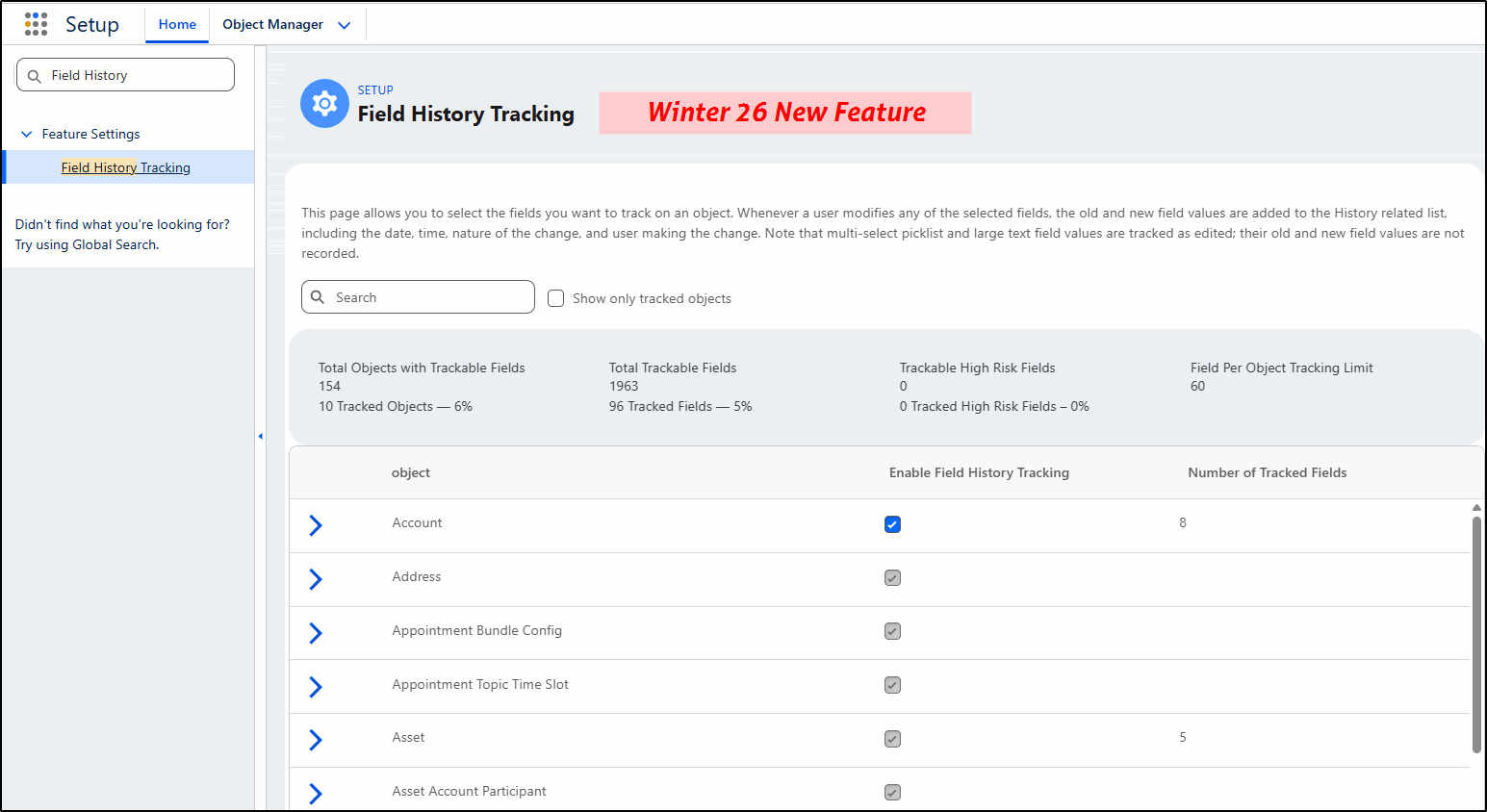The height and width of the screenshot is (812, 1487).
Task: Click magnifier icon in Quick Find box
Action: [x=35, y=76]
